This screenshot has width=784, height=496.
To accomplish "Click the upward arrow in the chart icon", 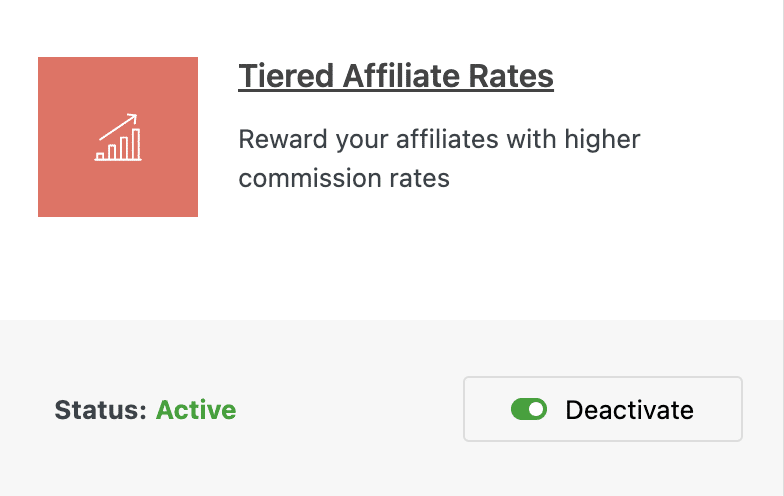I will coord(118,126).
